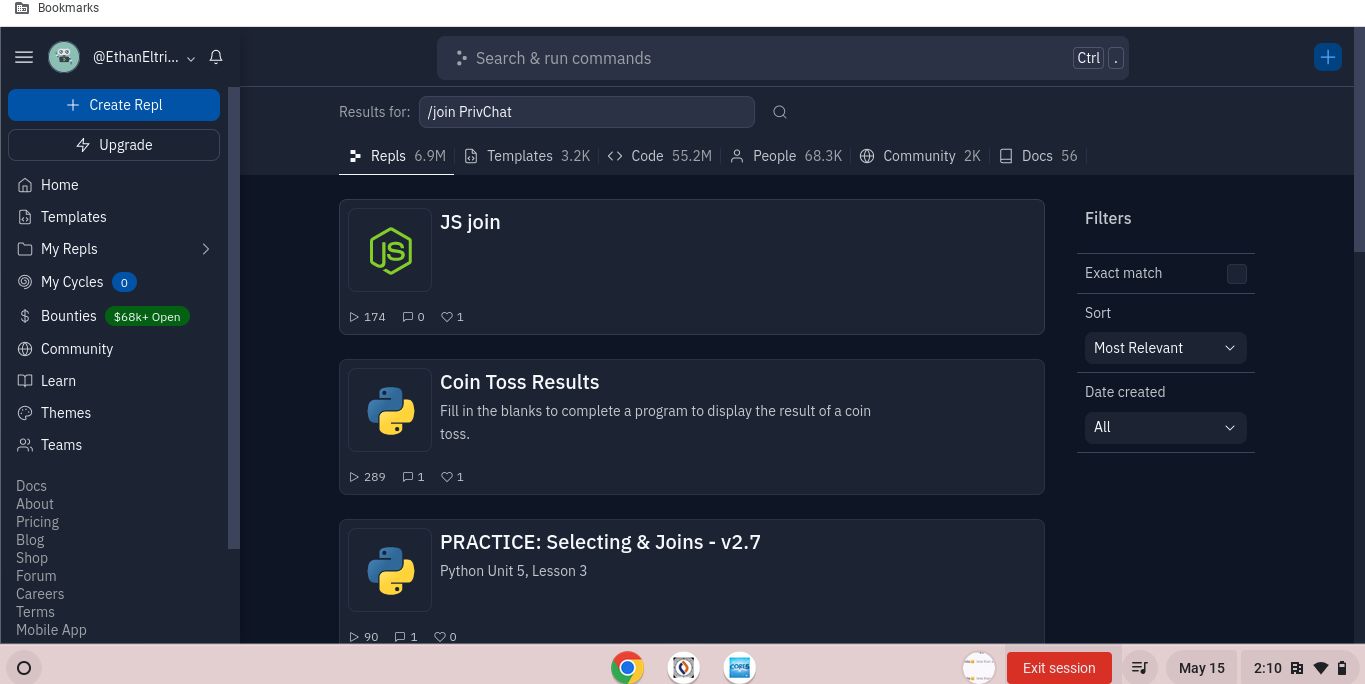Image resolution: width=1365 pixels, height=684 pixels.
Task: Click the Create Repl button
Action: (114, 105)
